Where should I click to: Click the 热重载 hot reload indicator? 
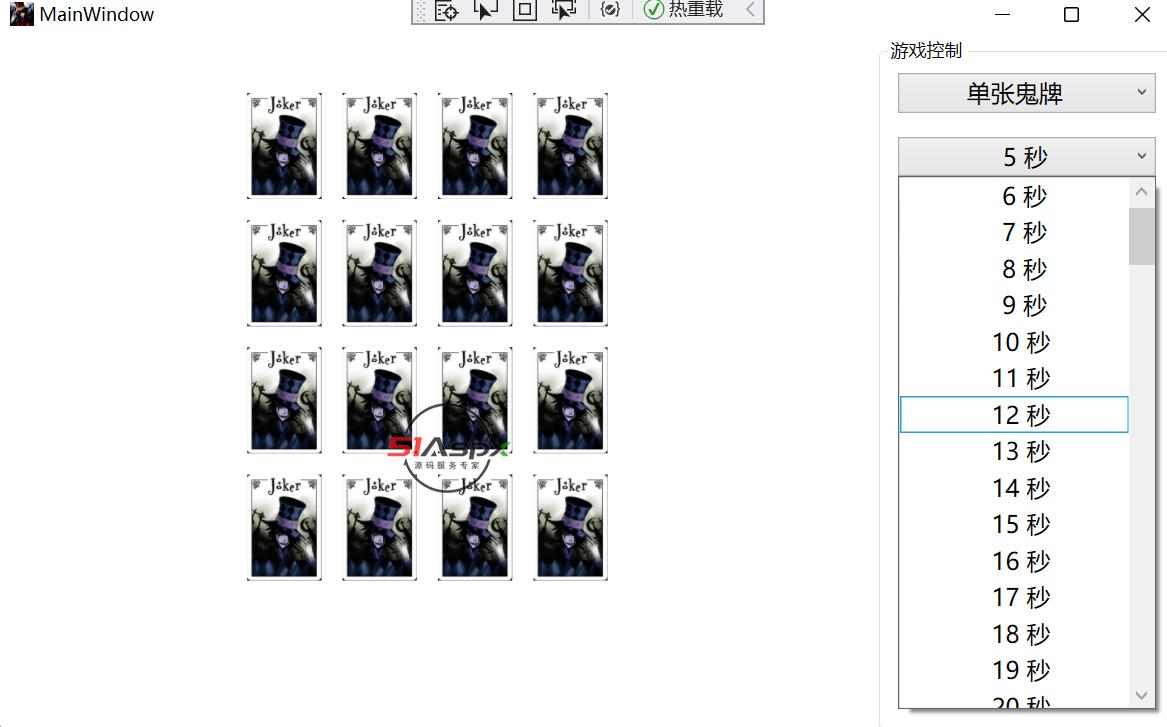(x=683, y=10)
